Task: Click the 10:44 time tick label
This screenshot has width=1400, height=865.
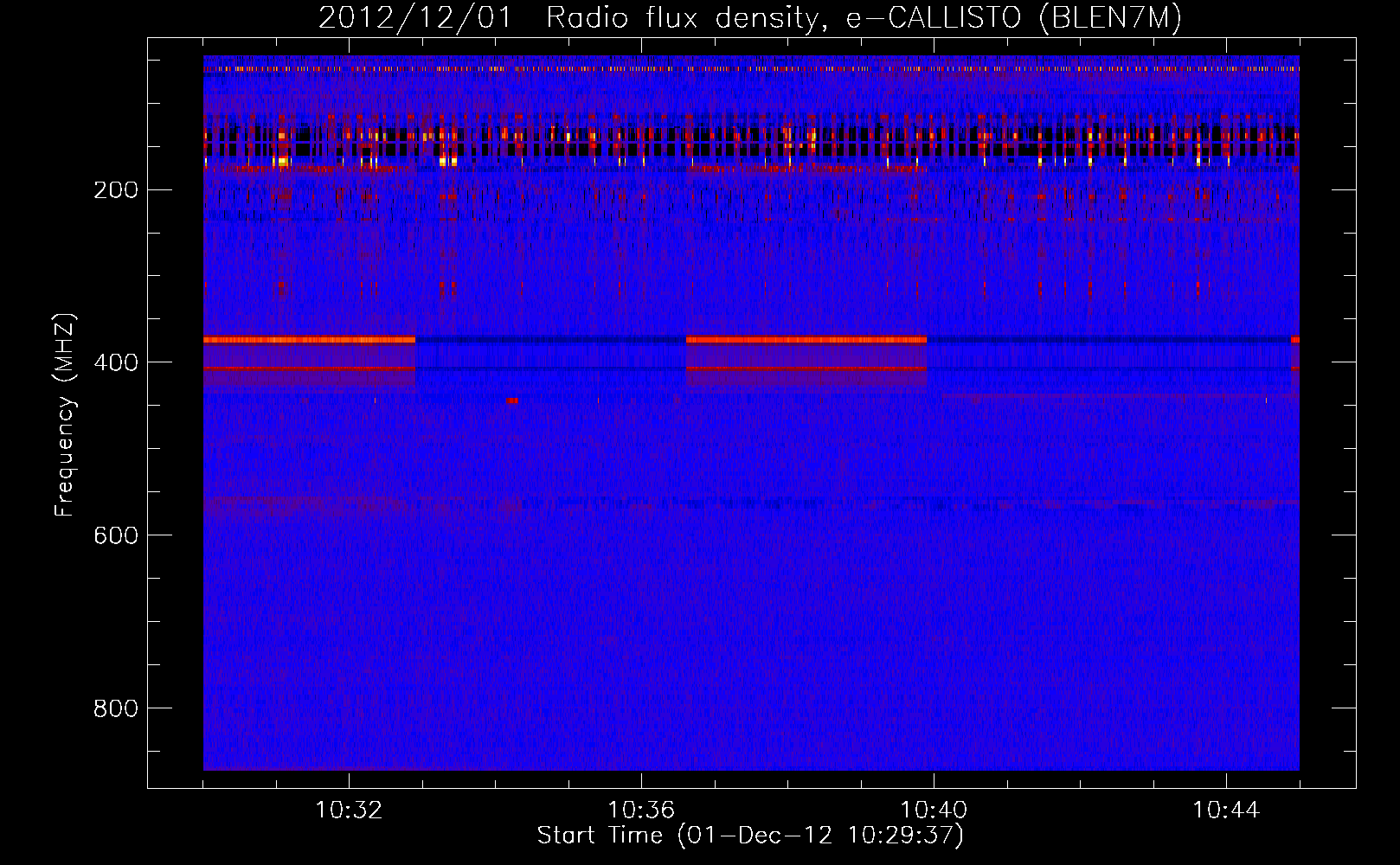Action: (x=1226, y=811)
